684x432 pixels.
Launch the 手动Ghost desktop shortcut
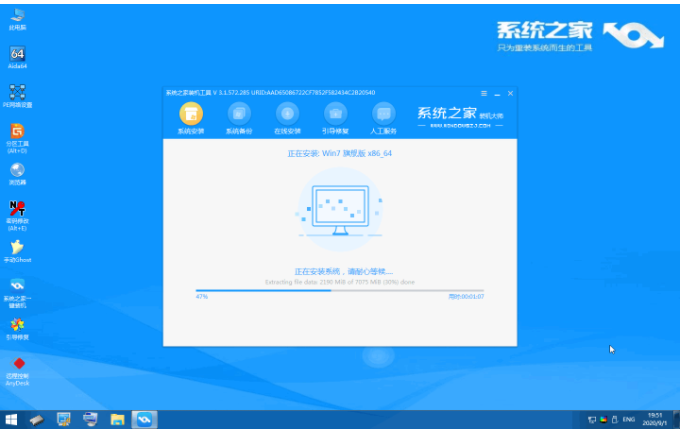point(18,248)
